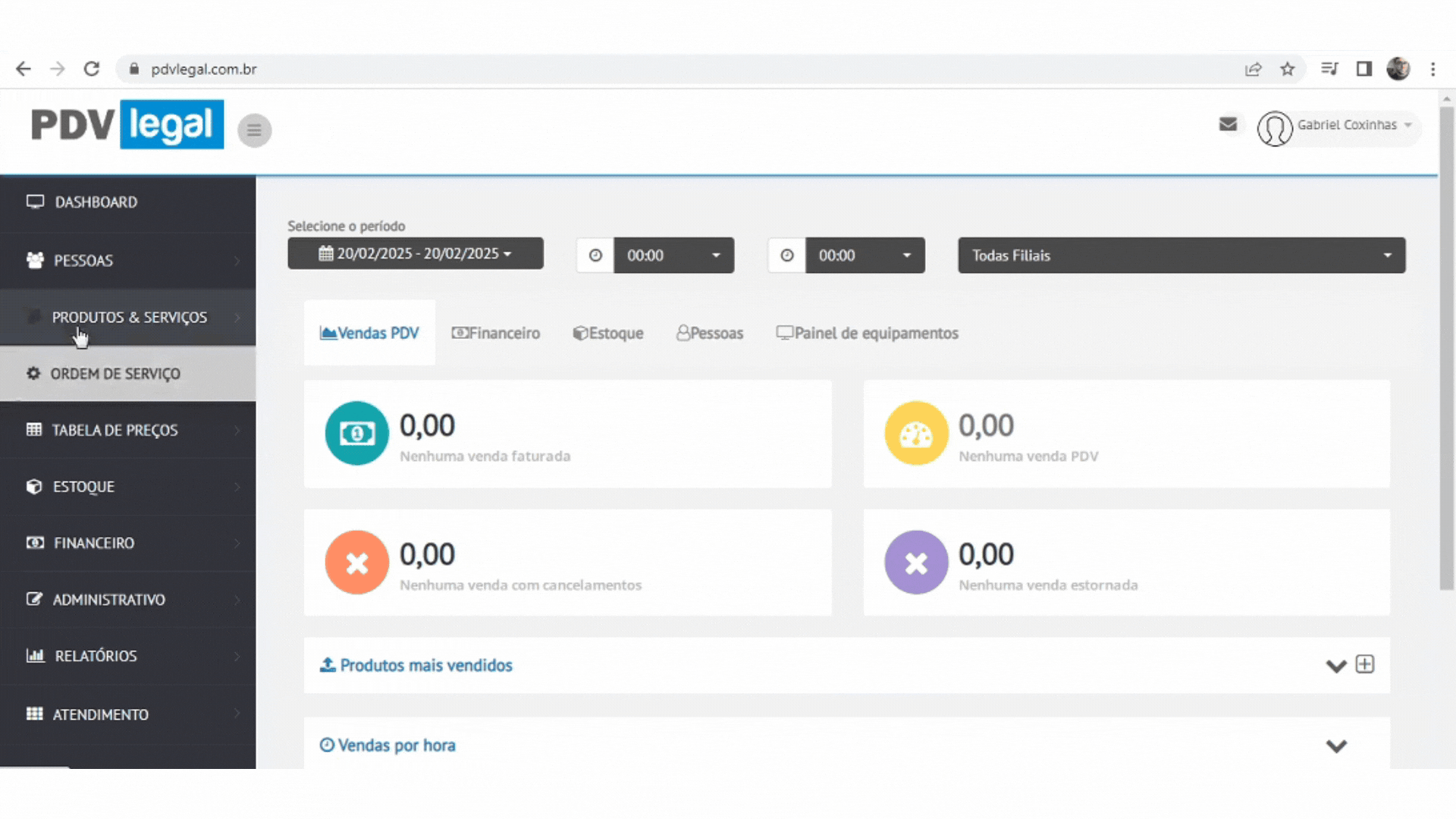Reload the page in the browser
Image resolution: width=1456 pixels, height=819 pixels.
click(92, 69)
